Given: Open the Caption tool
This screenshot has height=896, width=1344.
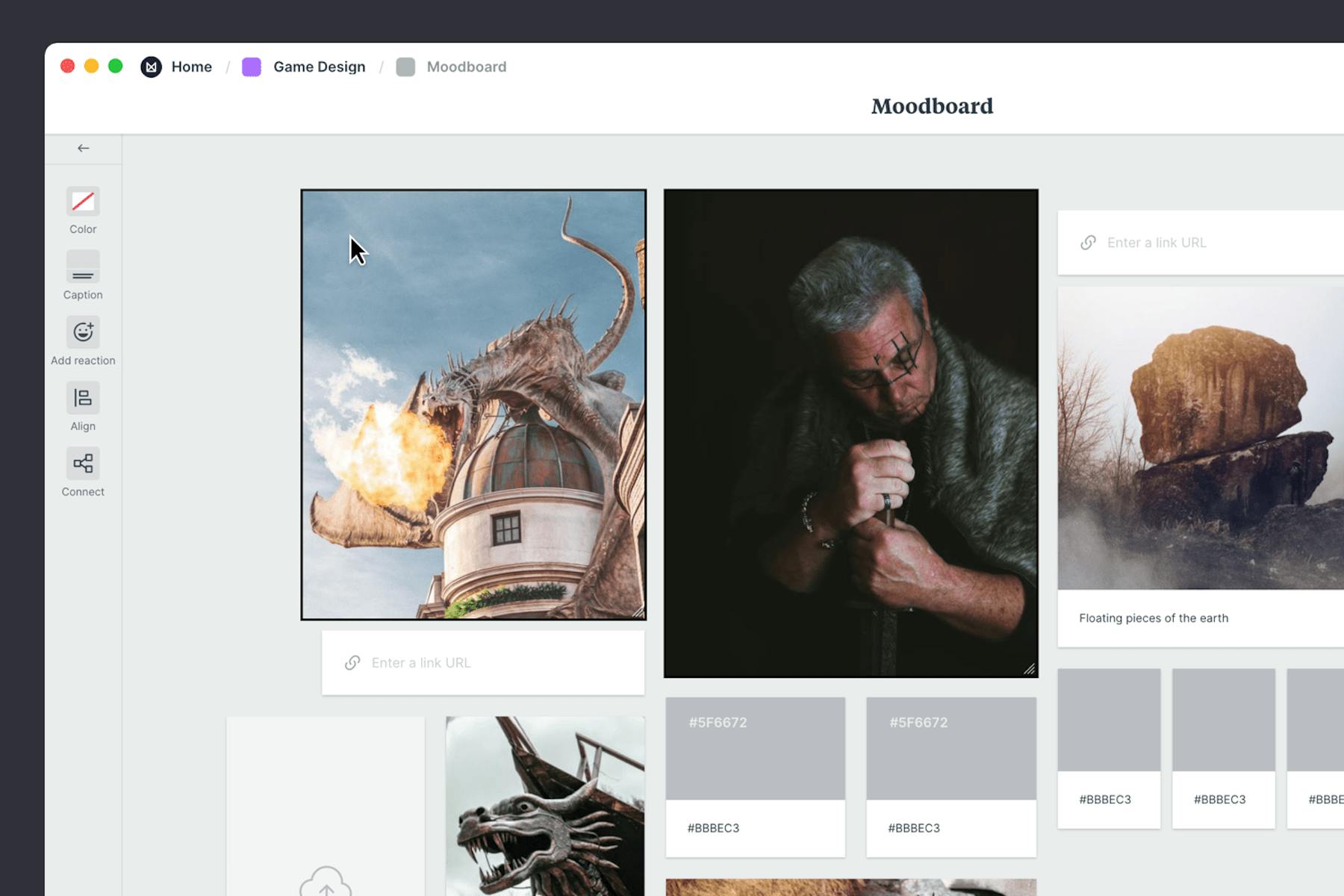Looking at the screenshot, I should pos(83,267).
